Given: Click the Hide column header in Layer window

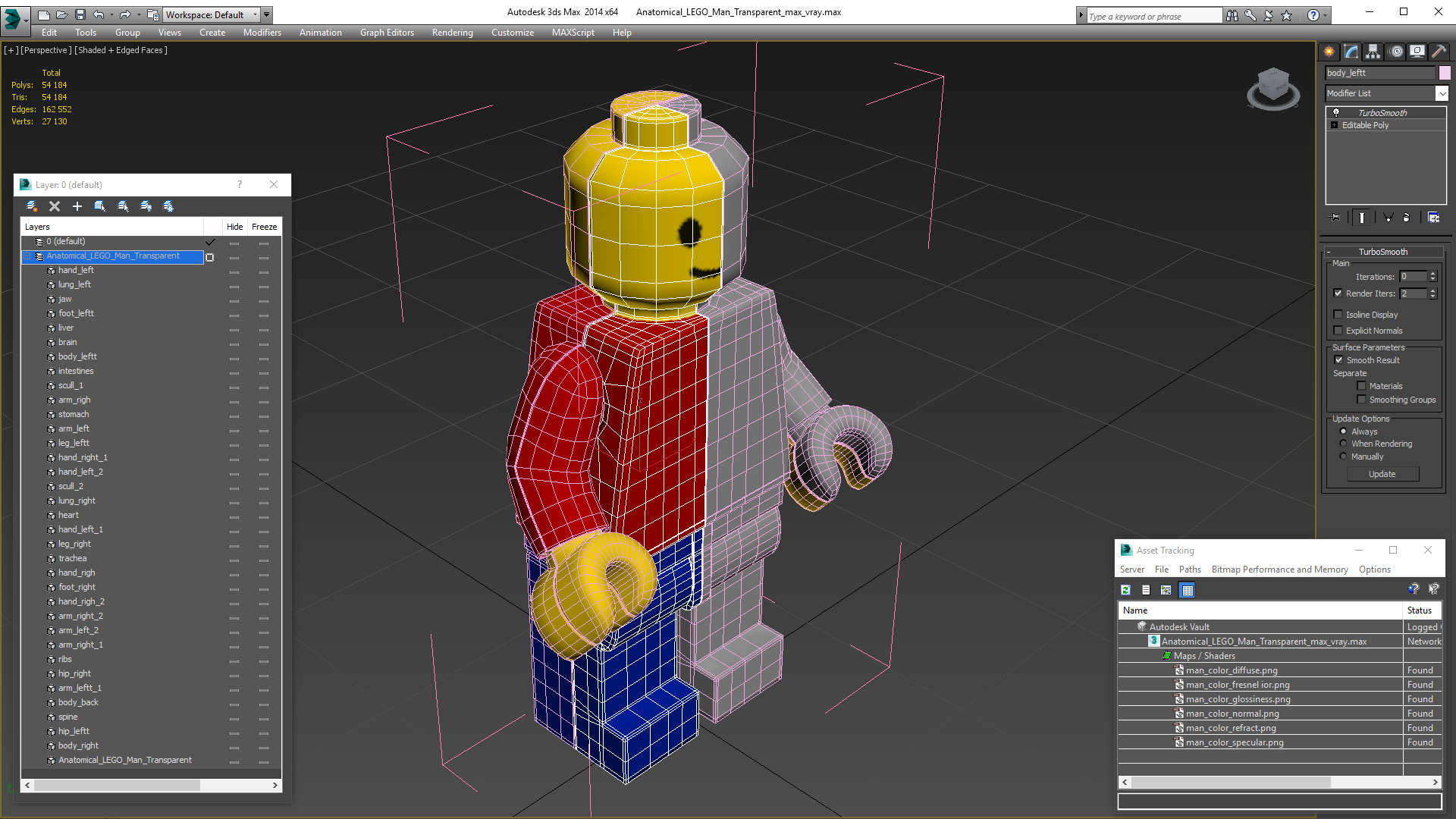Looking at the screenshot, I should pyautogui.click(x=234, y=227).
